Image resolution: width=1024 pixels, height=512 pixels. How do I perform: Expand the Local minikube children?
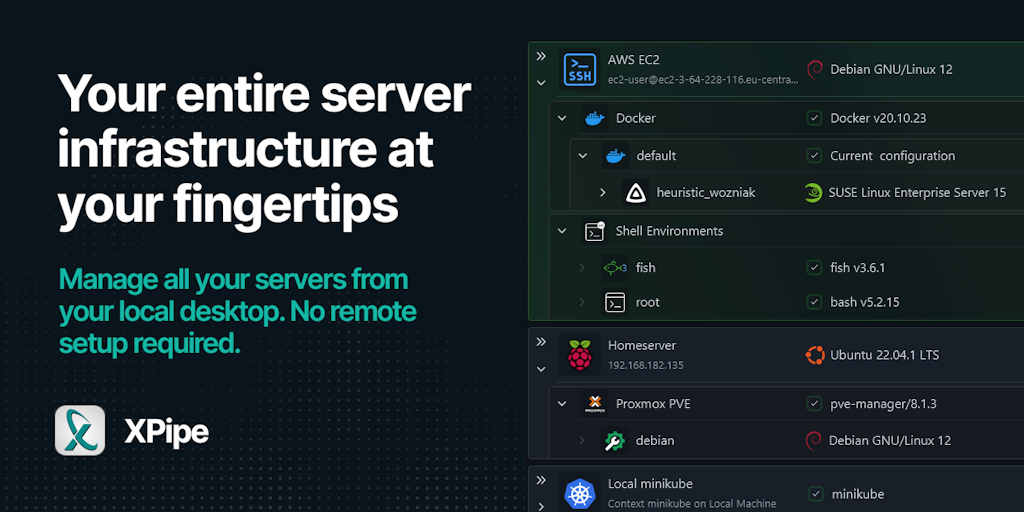click(541, 506)
